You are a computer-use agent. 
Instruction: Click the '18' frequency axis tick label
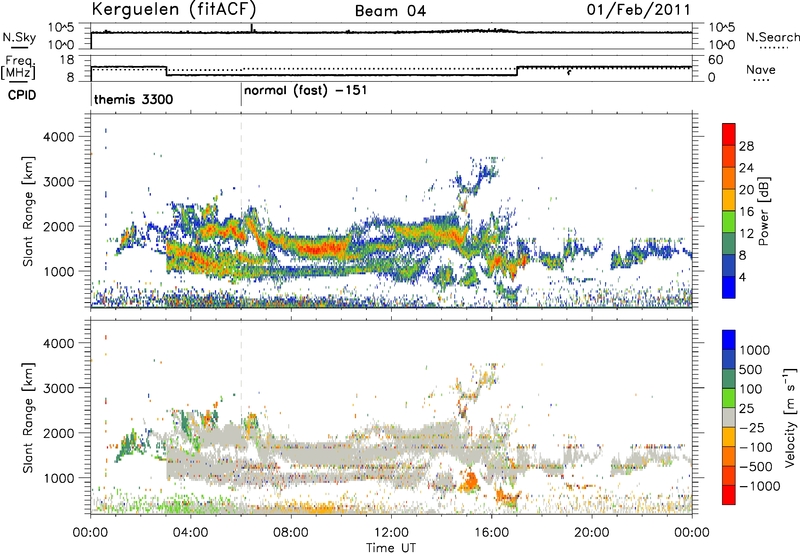point(67,60)
